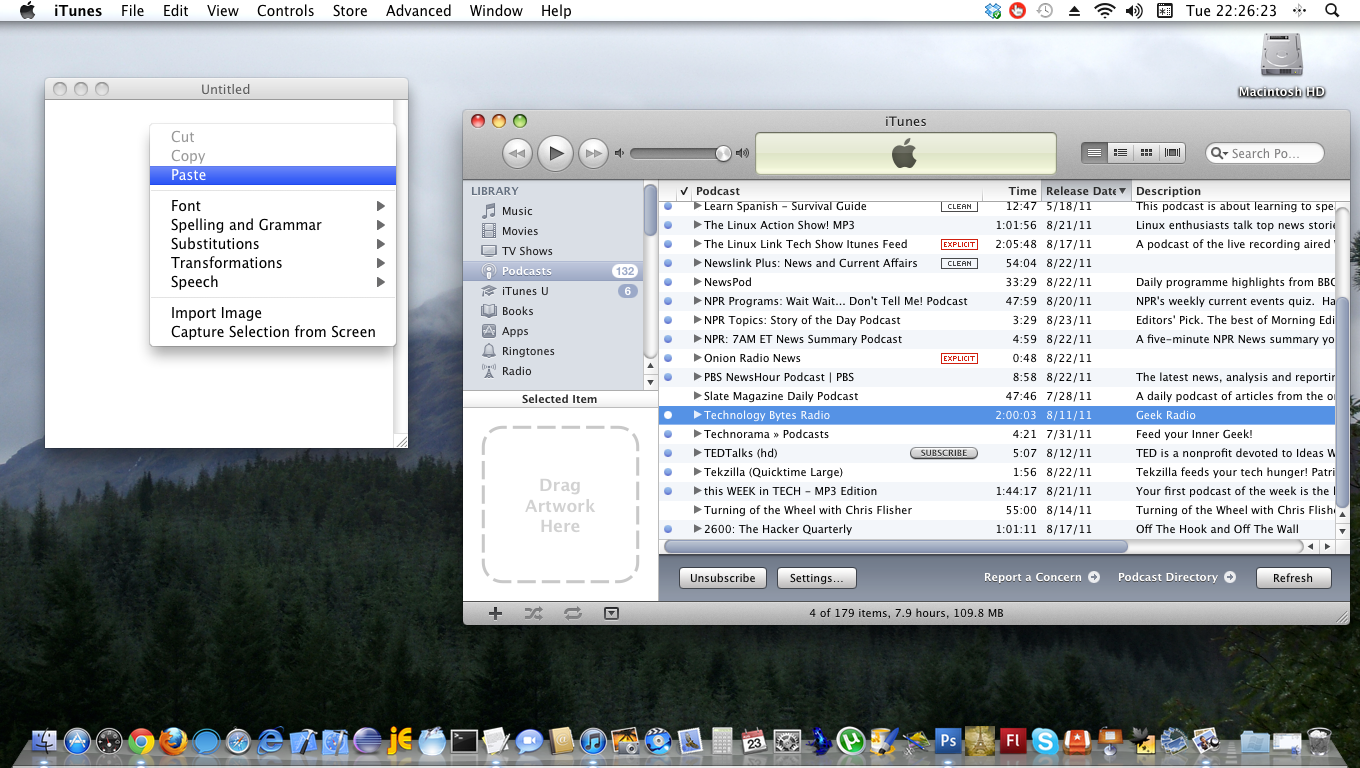Click the plus icon to add playlist
The height and width of the screenshot is (768, 1360).
(x=495, y=613)
